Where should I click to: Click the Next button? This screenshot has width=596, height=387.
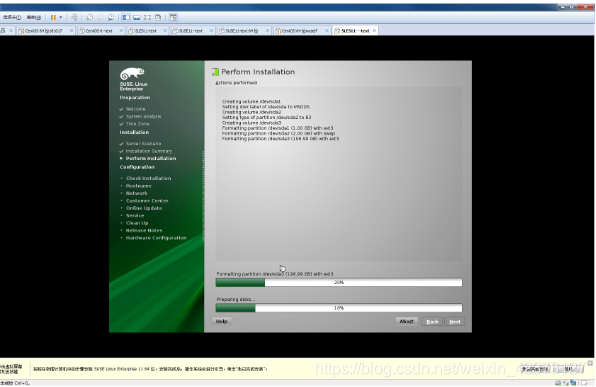pos(455,322)
